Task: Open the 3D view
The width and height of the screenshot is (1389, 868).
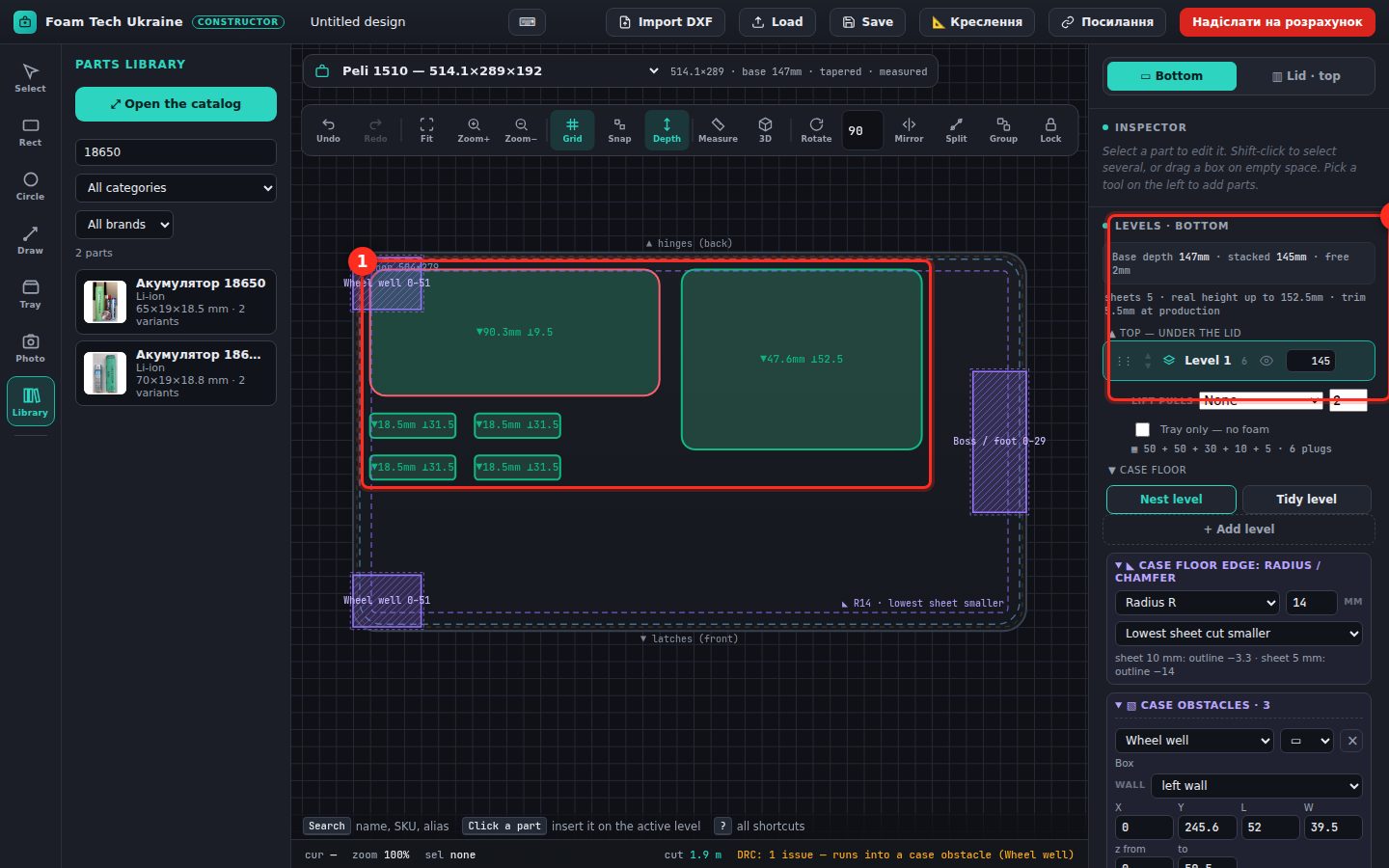Action: (765, 130)
